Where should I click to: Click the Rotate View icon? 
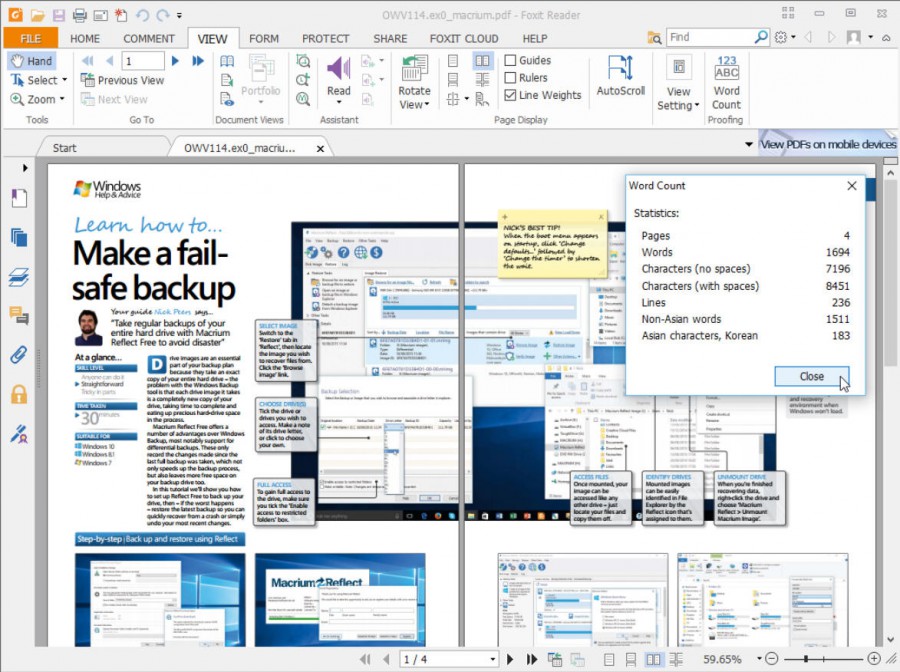[414, 68]
